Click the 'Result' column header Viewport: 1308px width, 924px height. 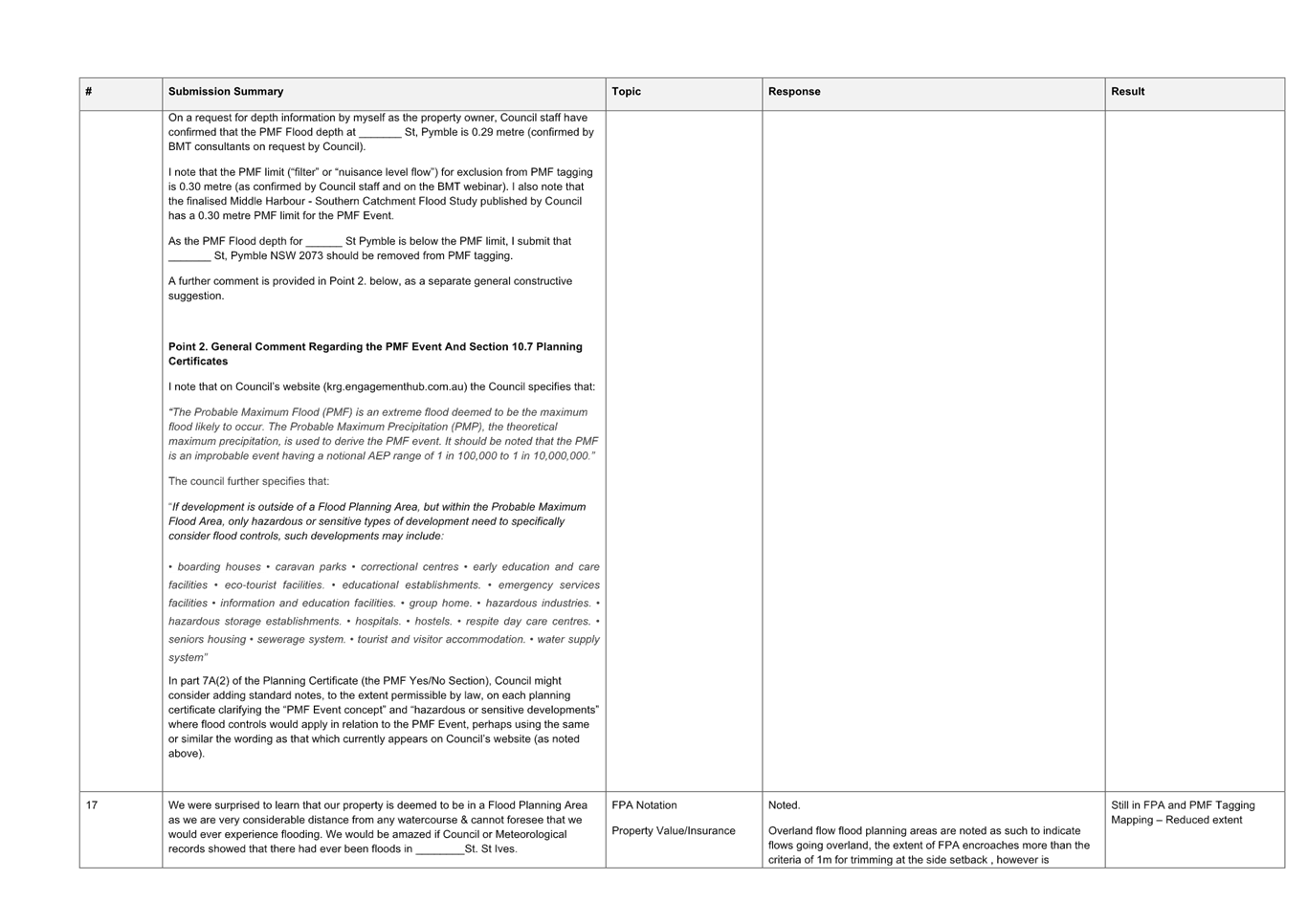click(x=1195, y=93)
